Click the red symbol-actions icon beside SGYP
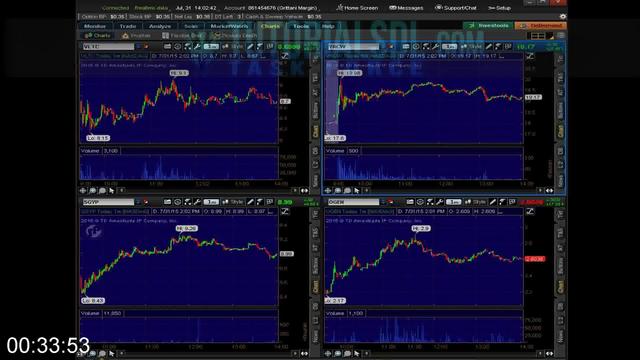 (x=146, y=202)
